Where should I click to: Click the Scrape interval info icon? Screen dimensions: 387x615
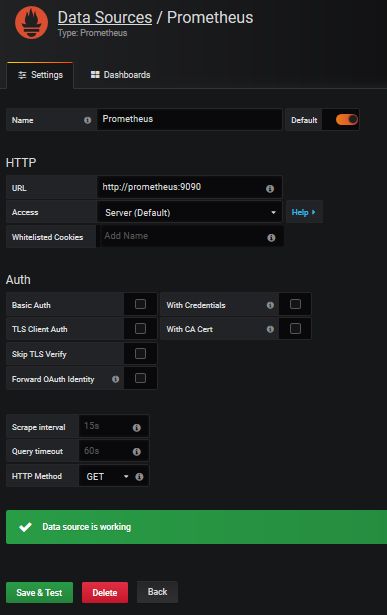[136, 428]
